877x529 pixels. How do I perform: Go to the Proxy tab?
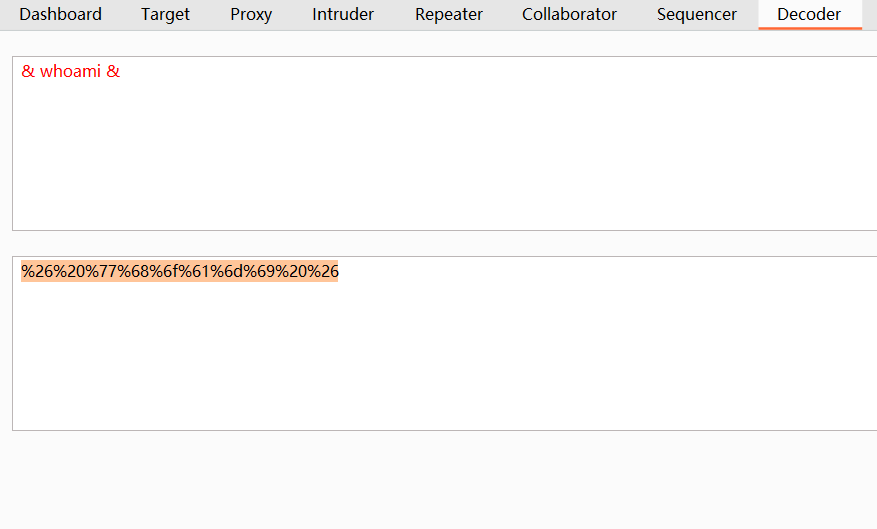click(251, 14)
